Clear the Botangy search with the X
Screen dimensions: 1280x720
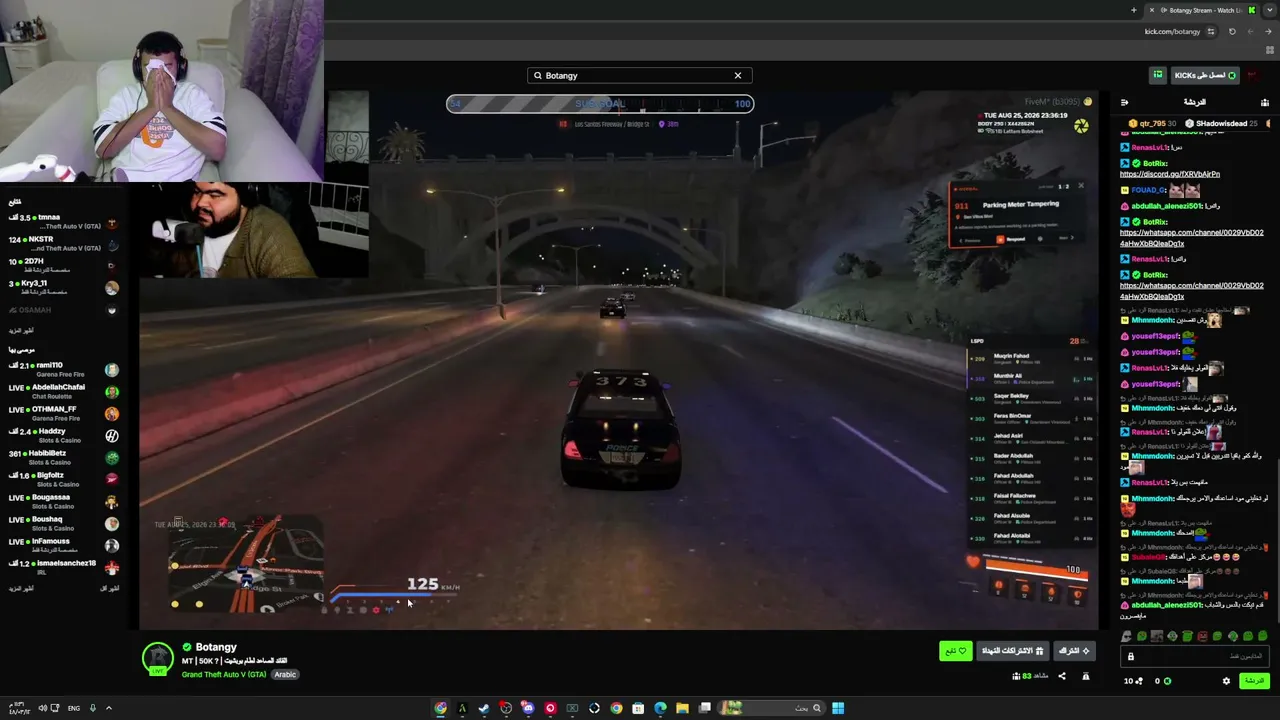pyautogui.click(x=738, y=75)
